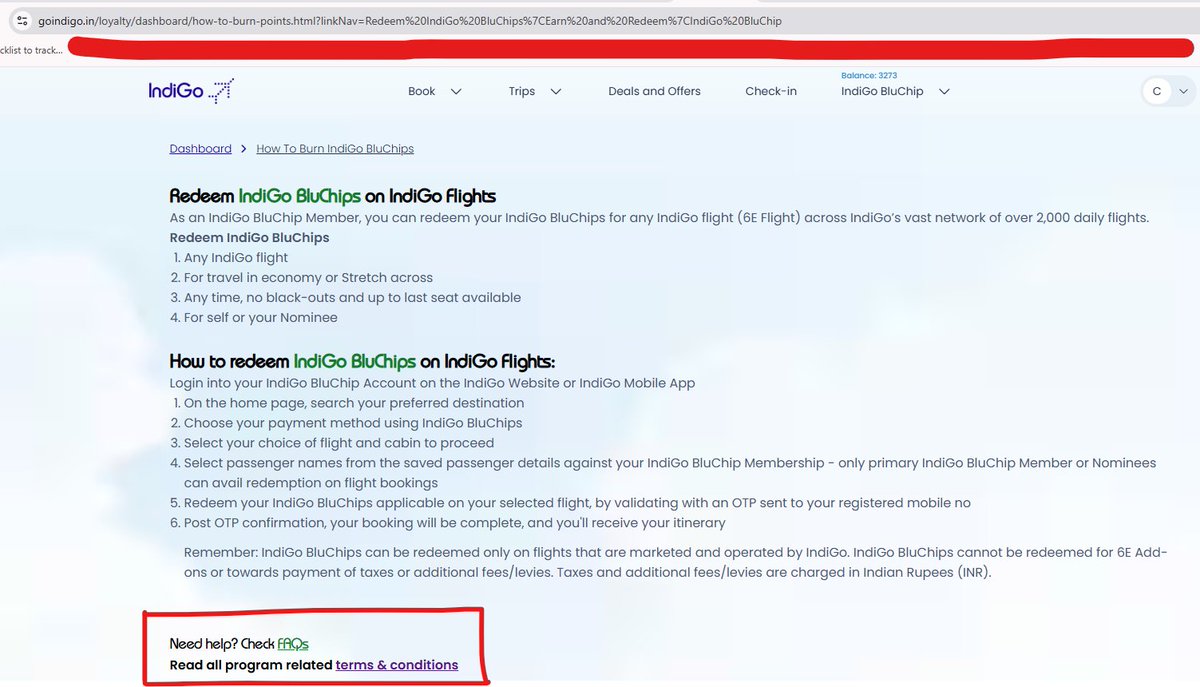Expand the Trips menu chevron
This screenshot has height=687, width=1200.
556,91
